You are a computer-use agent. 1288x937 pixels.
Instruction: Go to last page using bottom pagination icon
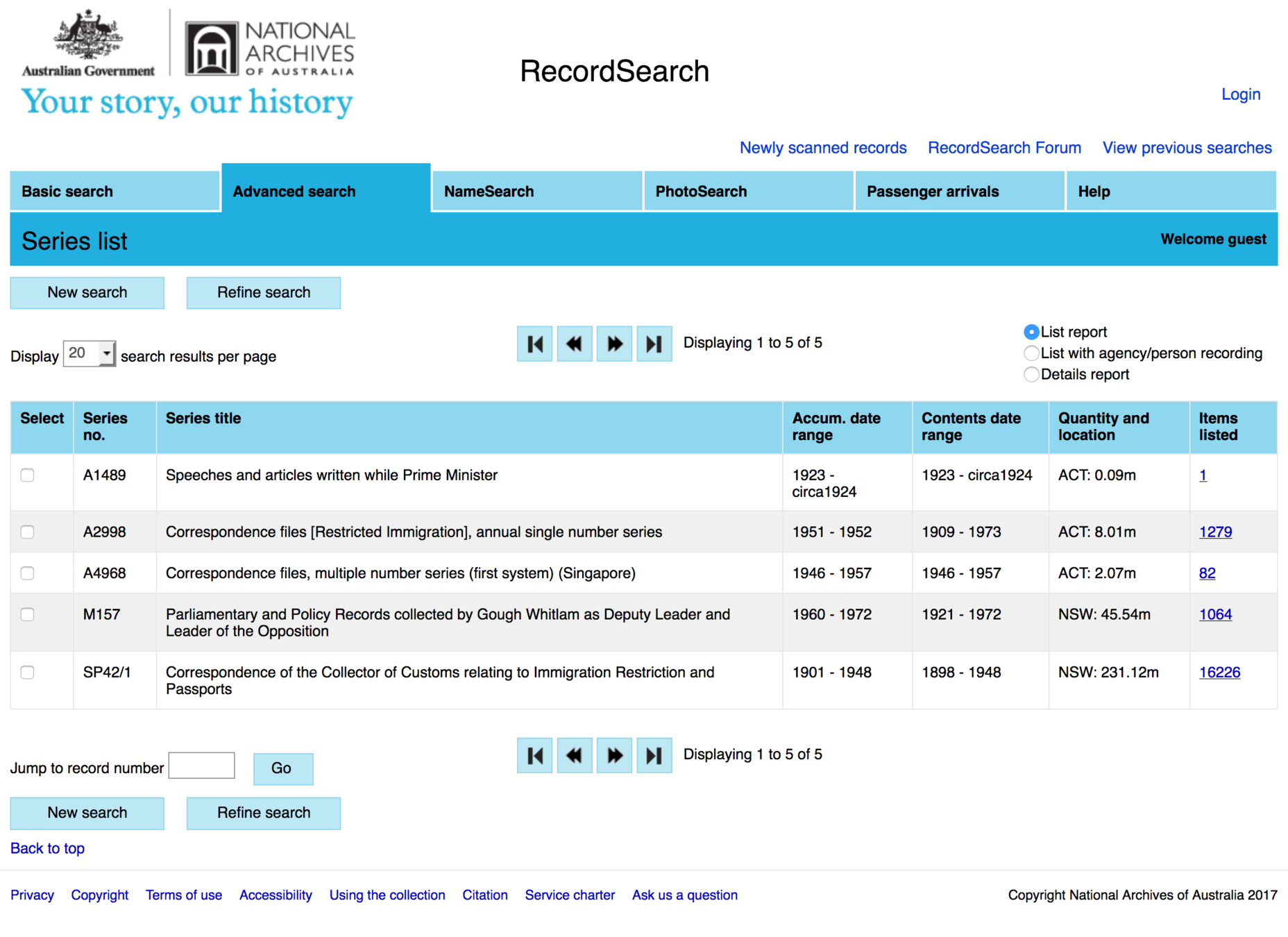(654, 755)
